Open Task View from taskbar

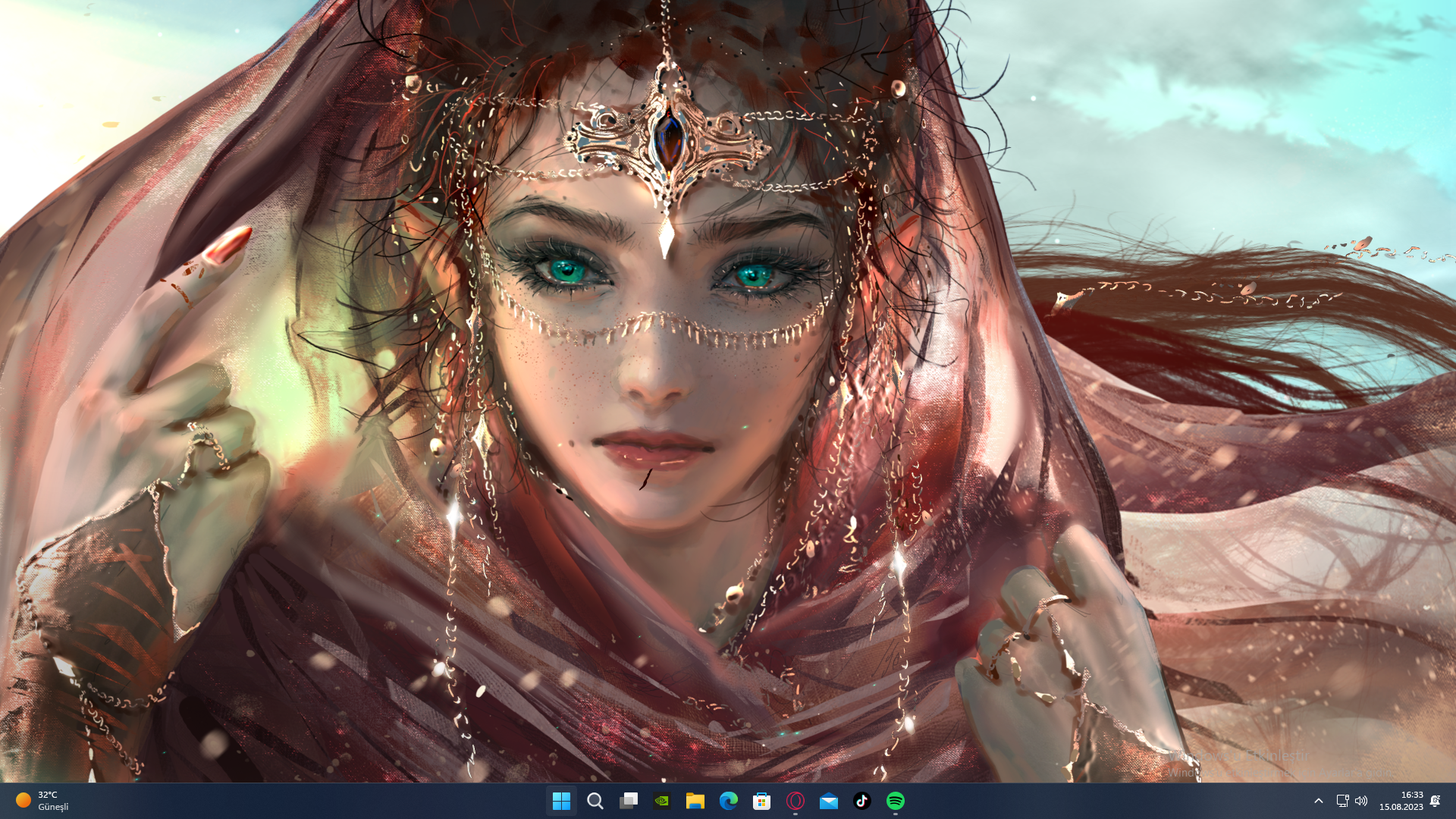[629, 801]
